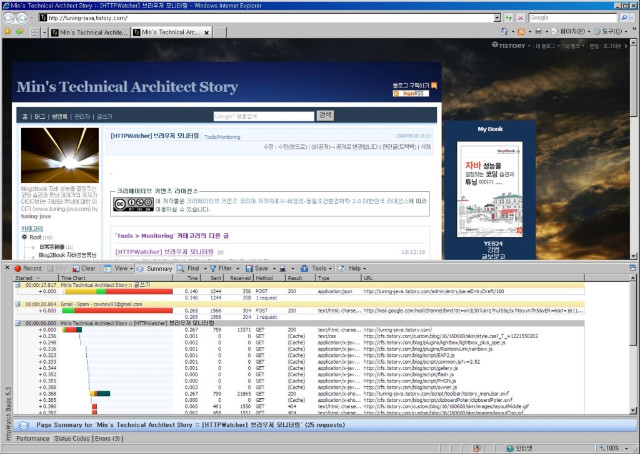Screen dimensions: 640x454
Task: Sort by the Received column header
Action: coord(239,278)
